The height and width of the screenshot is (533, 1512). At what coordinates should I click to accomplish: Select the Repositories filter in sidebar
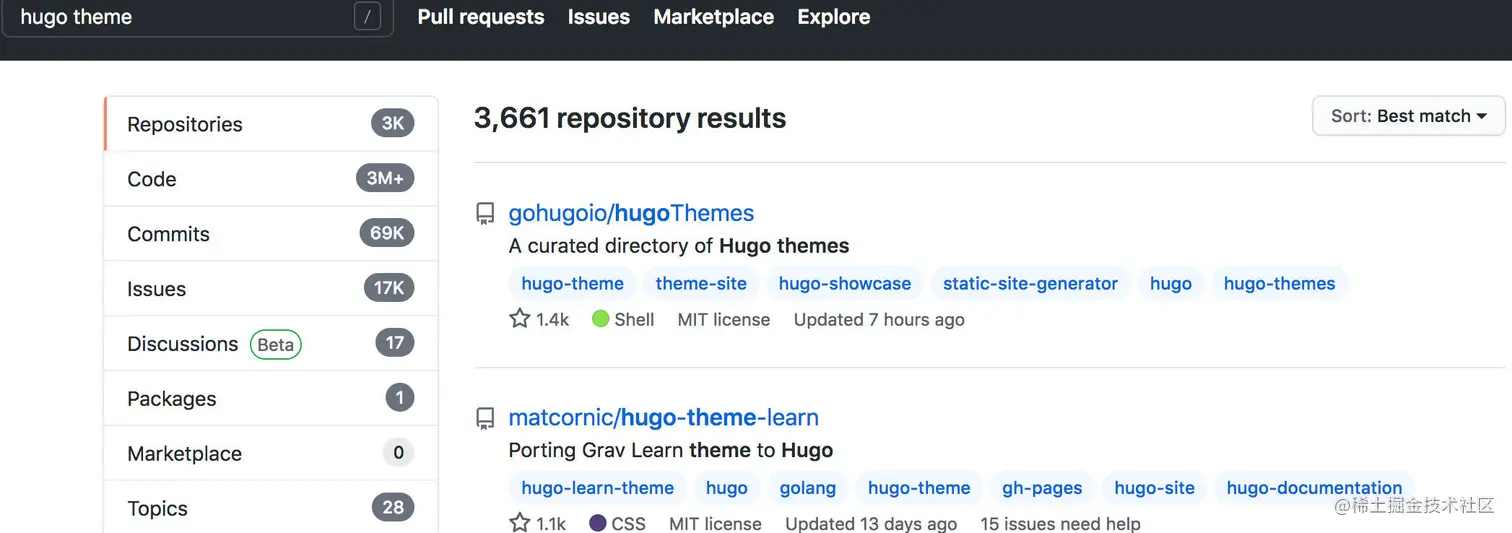click(x=271, y=124)
